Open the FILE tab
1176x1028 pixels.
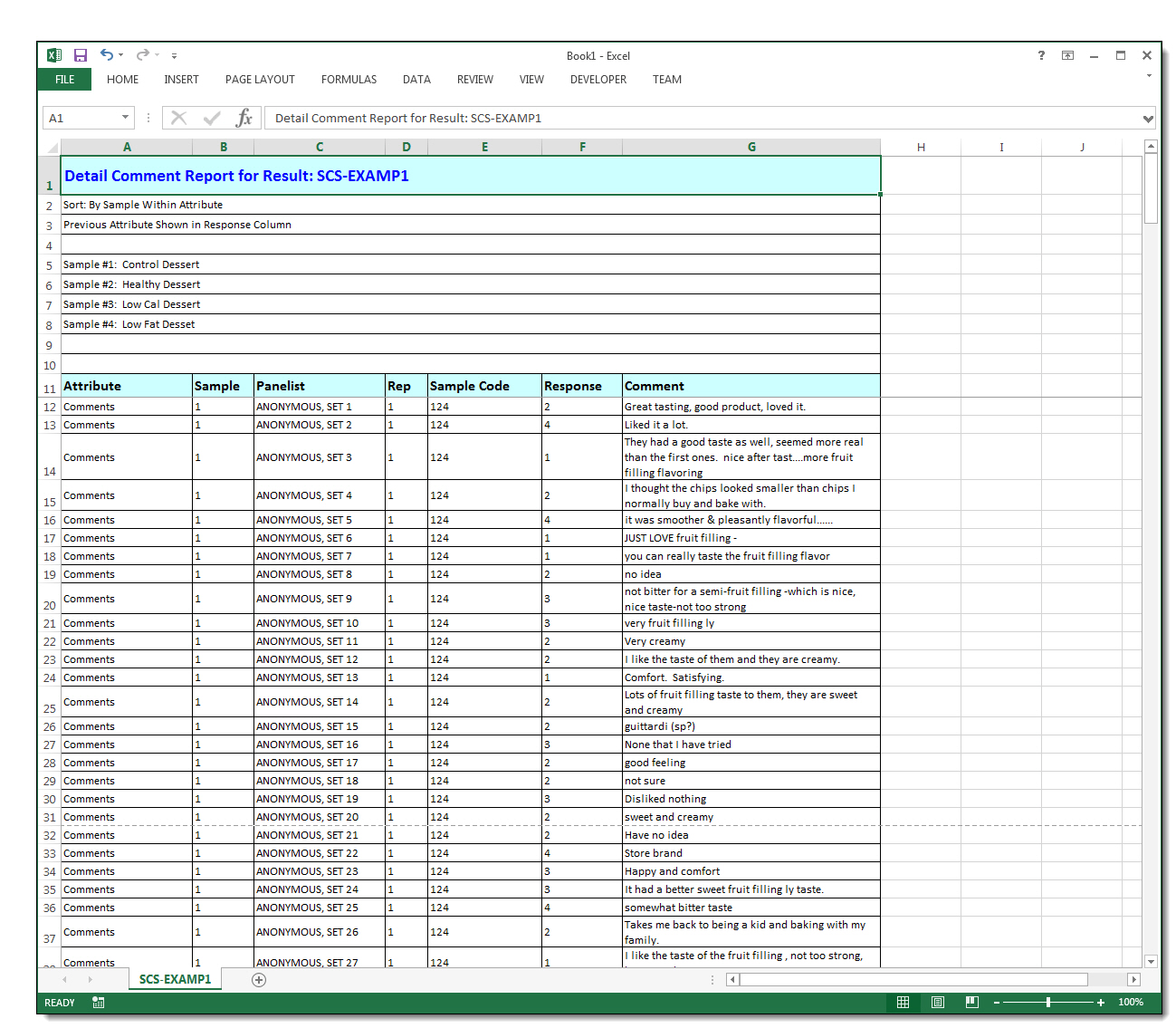click(x=65, y=80)
